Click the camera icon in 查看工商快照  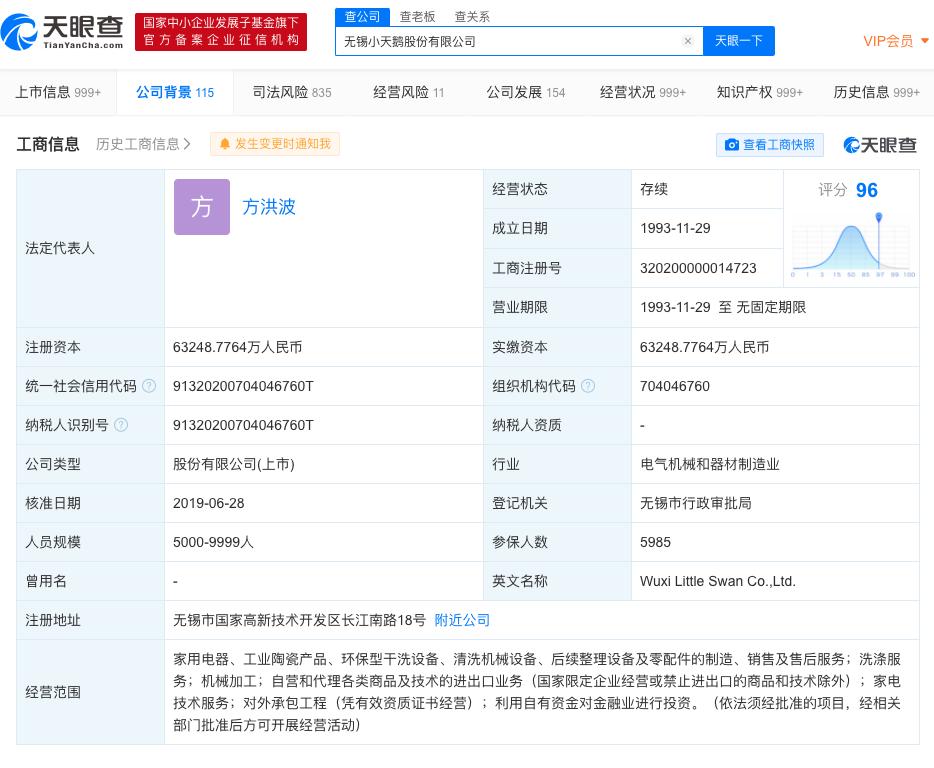731,145
